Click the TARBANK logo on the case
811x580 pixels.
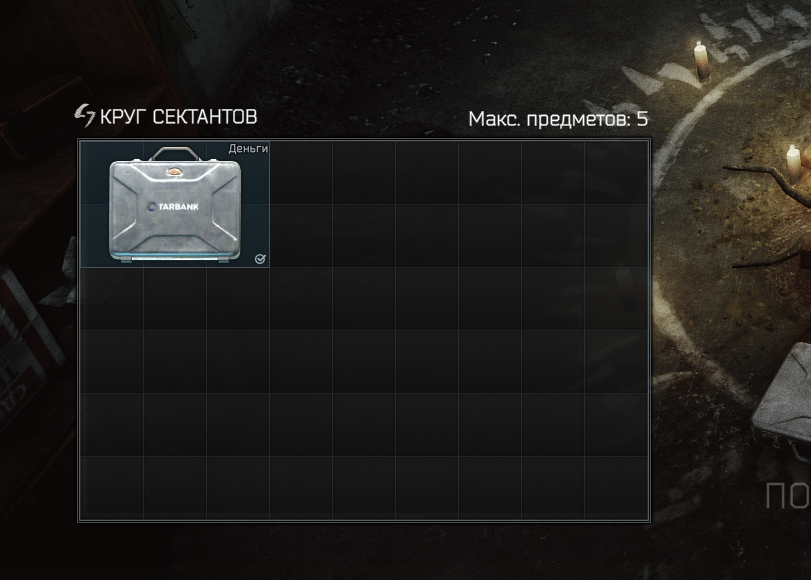coord(173,206)
